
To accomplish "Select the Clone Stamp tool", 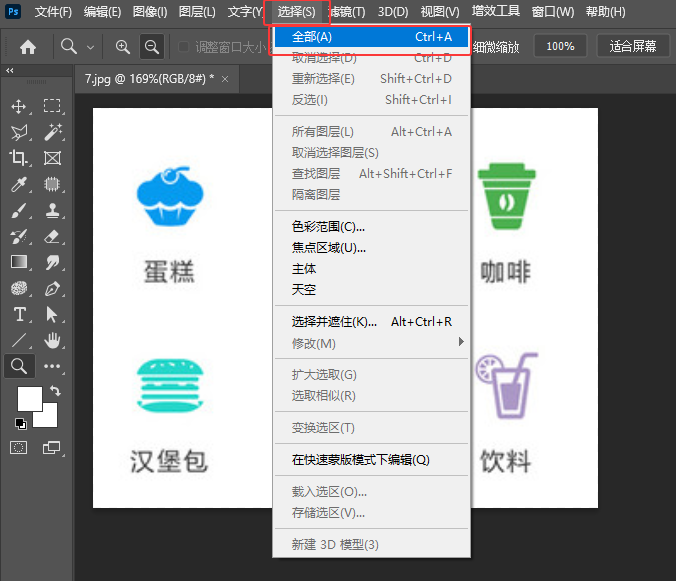I will tap(52, 210).
